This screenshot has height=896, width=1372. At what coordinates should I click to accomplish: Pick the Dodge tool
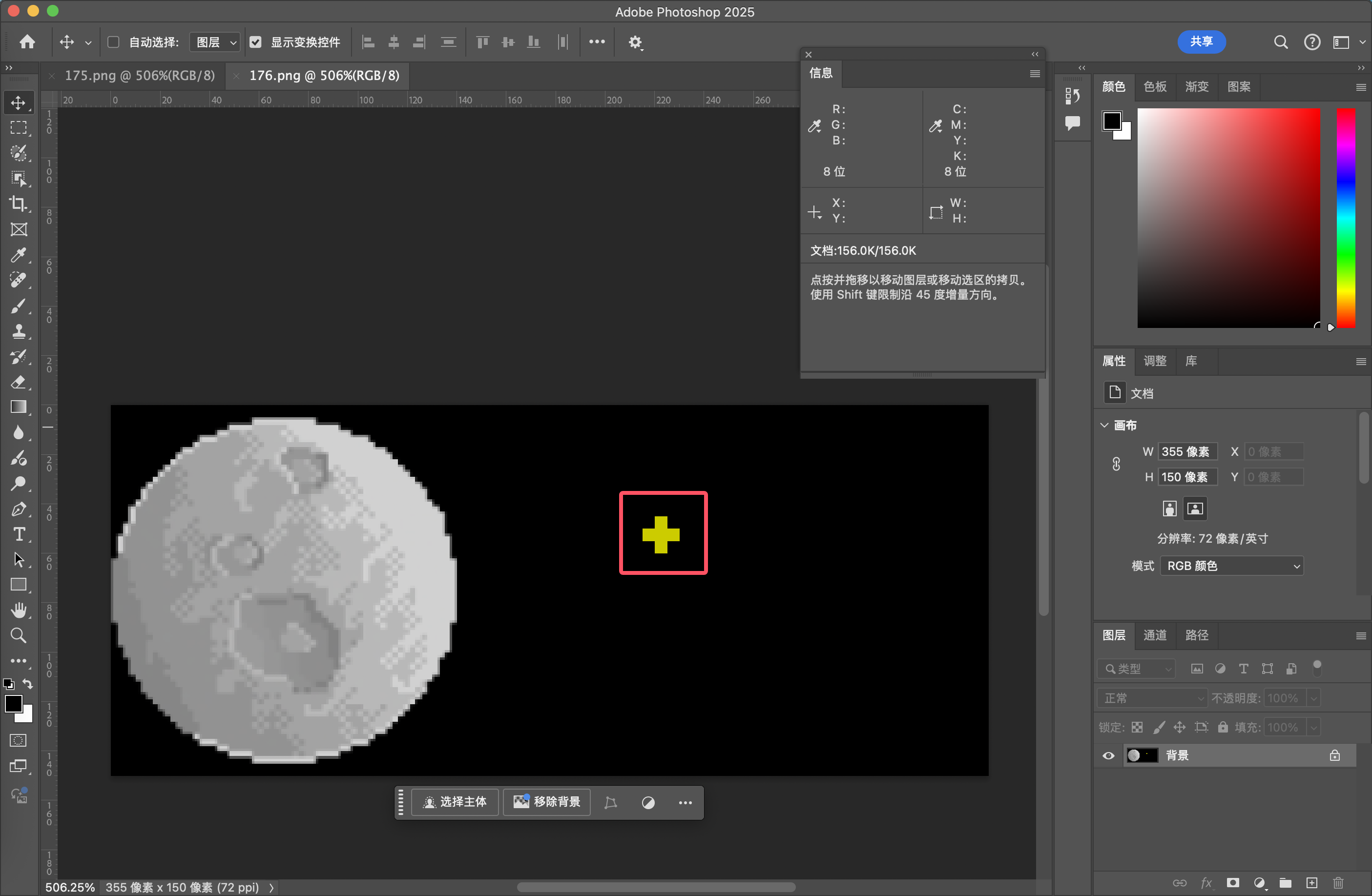tap(19, 484)
